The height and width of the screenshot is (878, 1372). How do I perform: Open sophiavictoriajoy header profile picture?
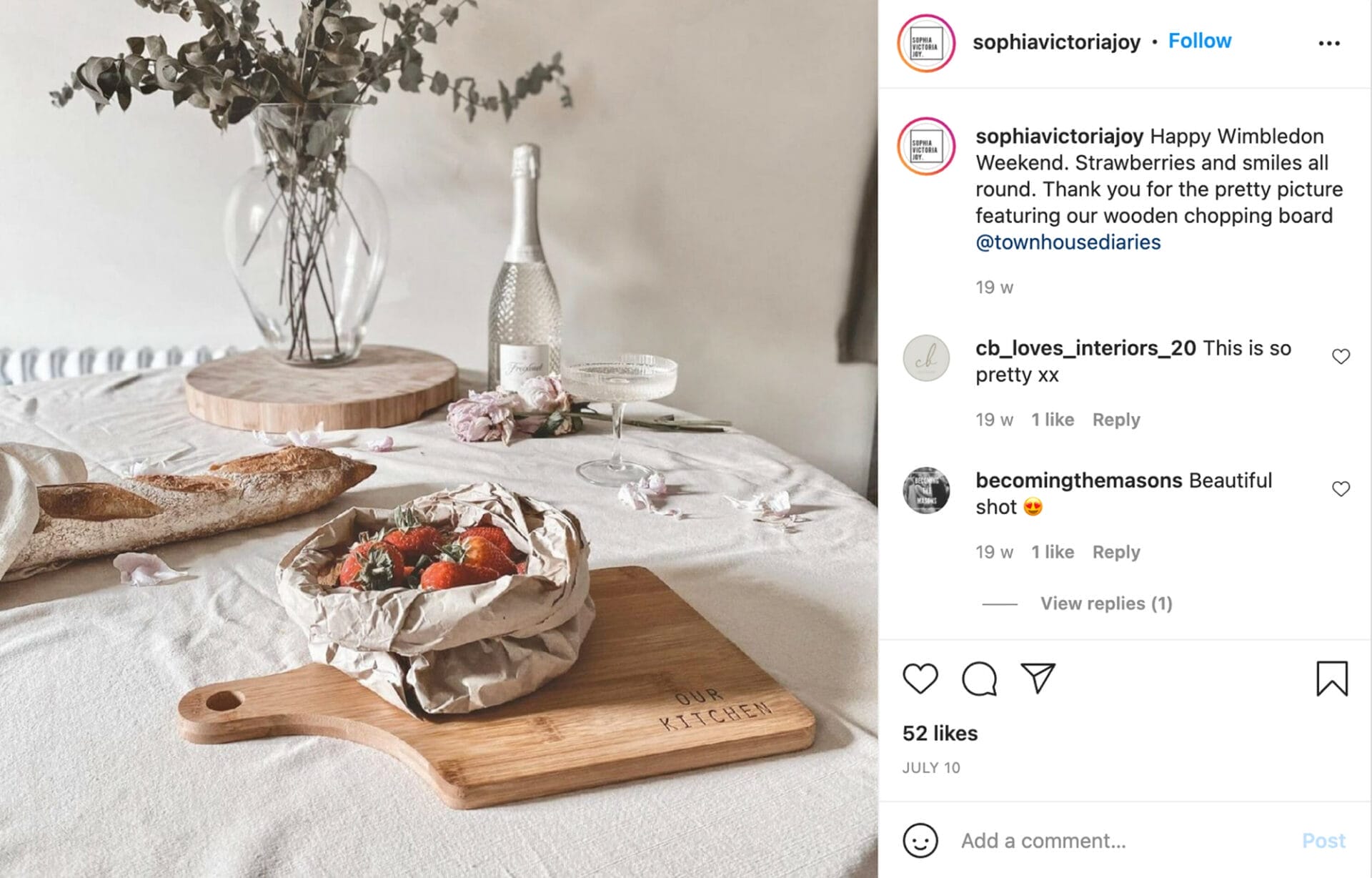click(x=926, y=43)
